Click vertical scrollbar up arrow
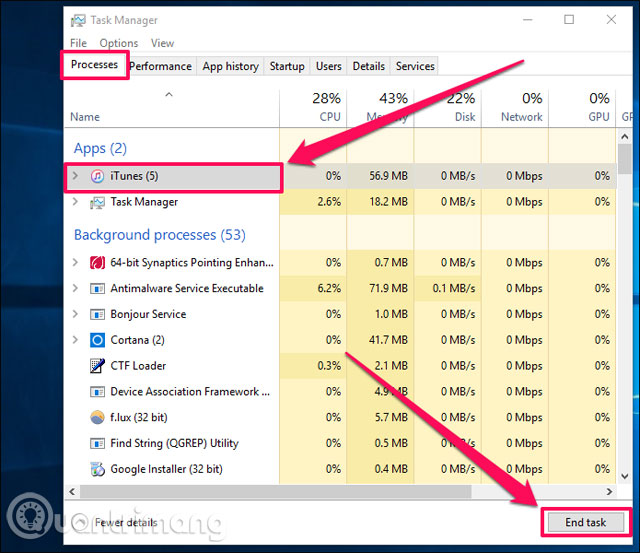The image size is (640, 553). point(625,136)
